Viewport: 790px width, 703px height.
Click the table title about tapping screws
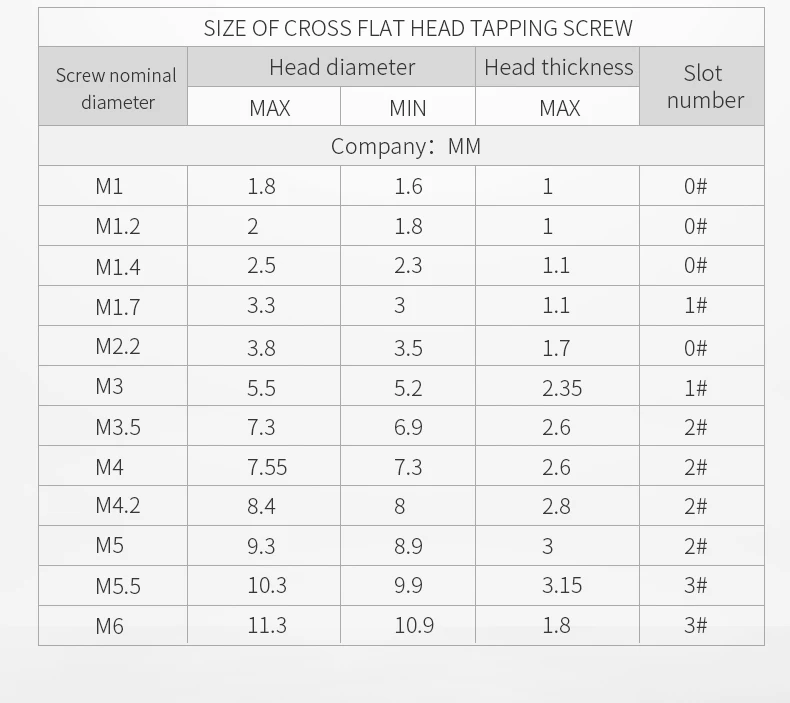[x=418, y=28]
